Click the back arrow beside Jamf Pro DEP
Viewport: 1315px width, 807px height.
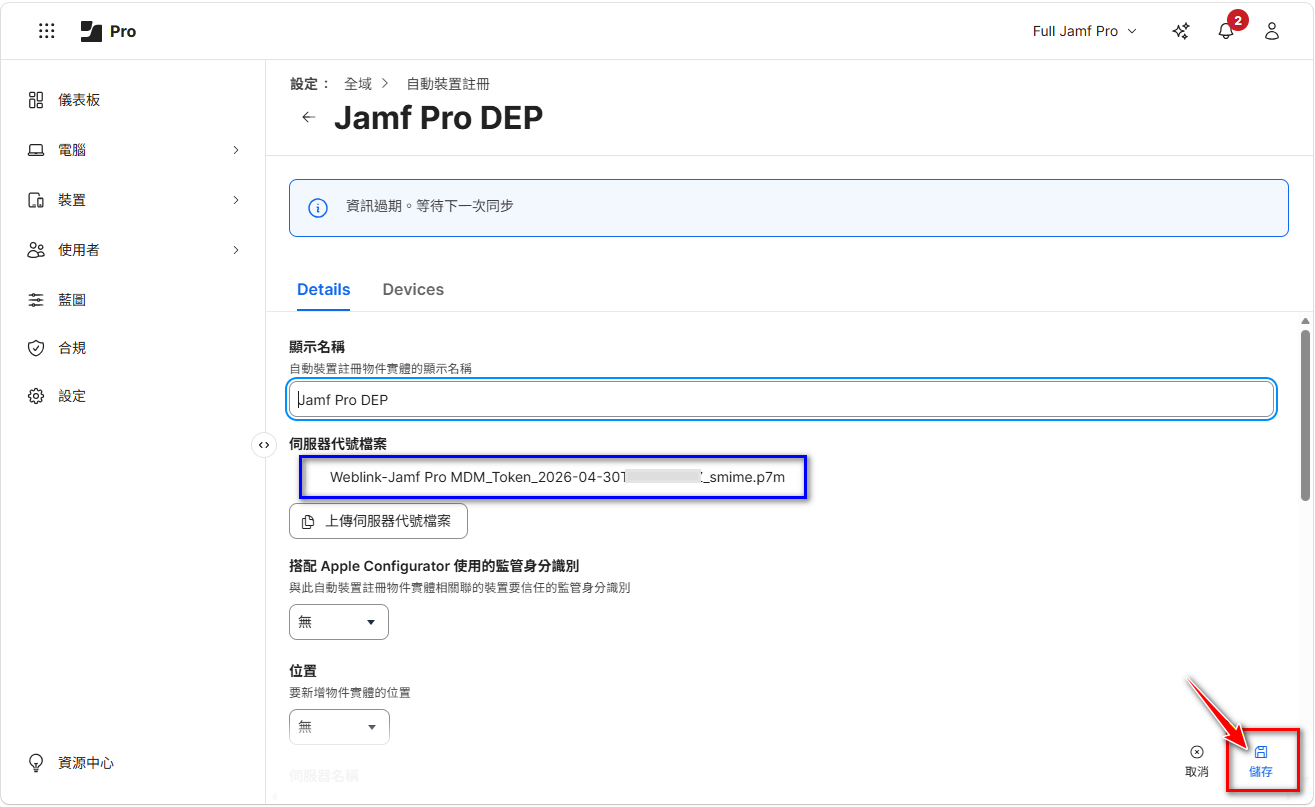pyautogui.click(x=309, y=117)
